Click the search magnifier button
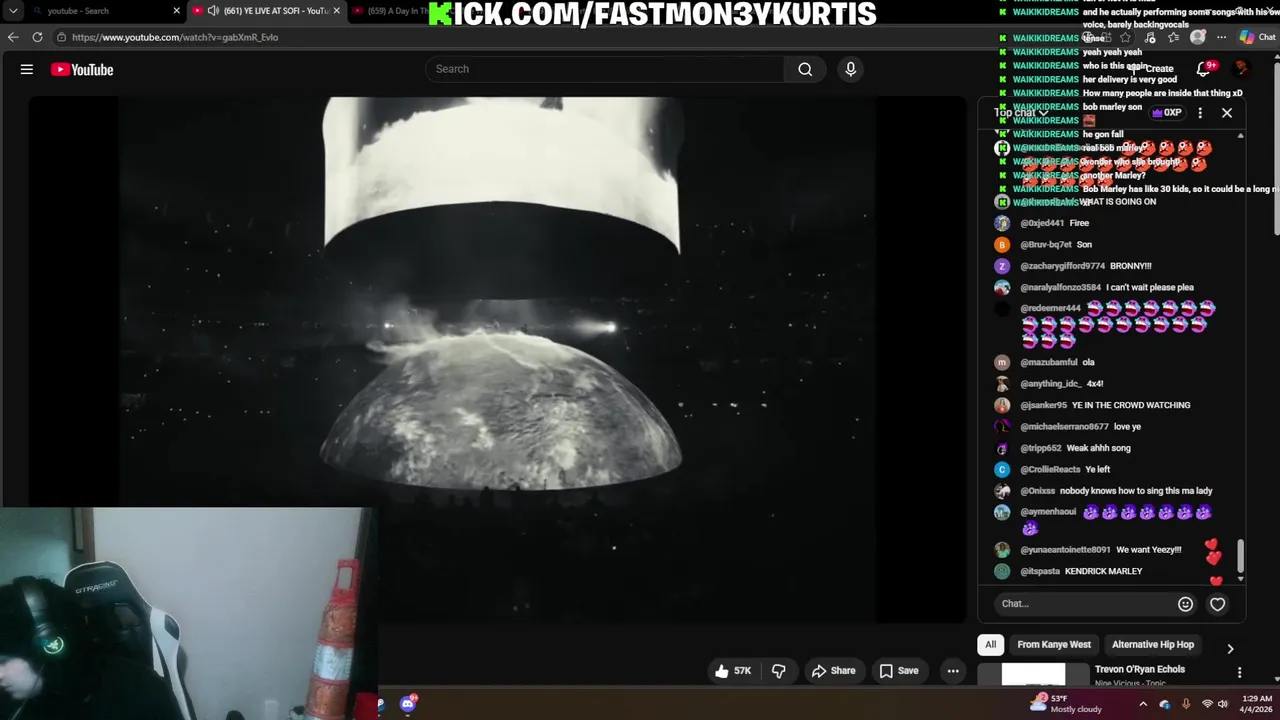1280x720 pixels. point(805,69)
